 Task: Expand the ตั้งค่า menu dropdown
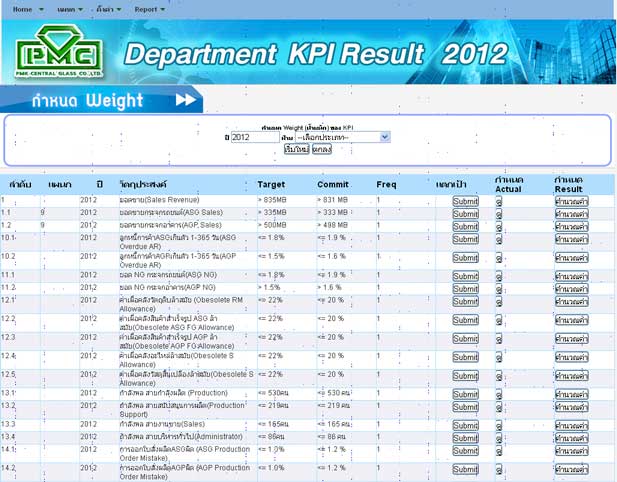click(107, 8)
